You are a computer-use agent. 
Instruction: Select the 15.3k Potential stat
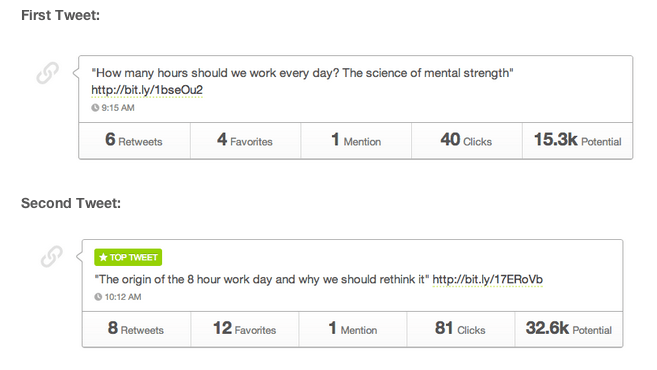577,140
